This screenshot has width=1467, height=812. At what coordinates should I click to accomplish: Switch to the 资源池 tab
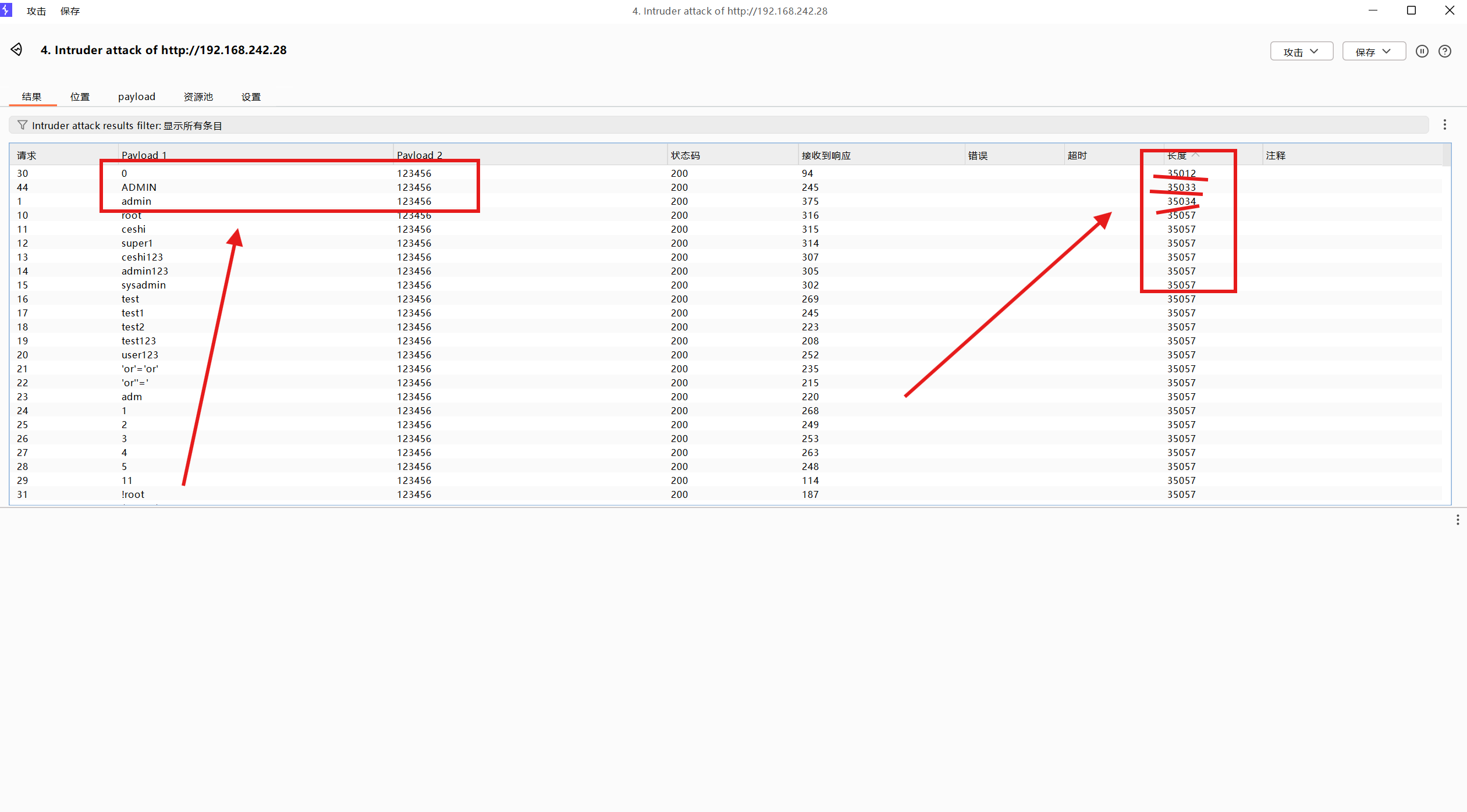coord(198,97)
